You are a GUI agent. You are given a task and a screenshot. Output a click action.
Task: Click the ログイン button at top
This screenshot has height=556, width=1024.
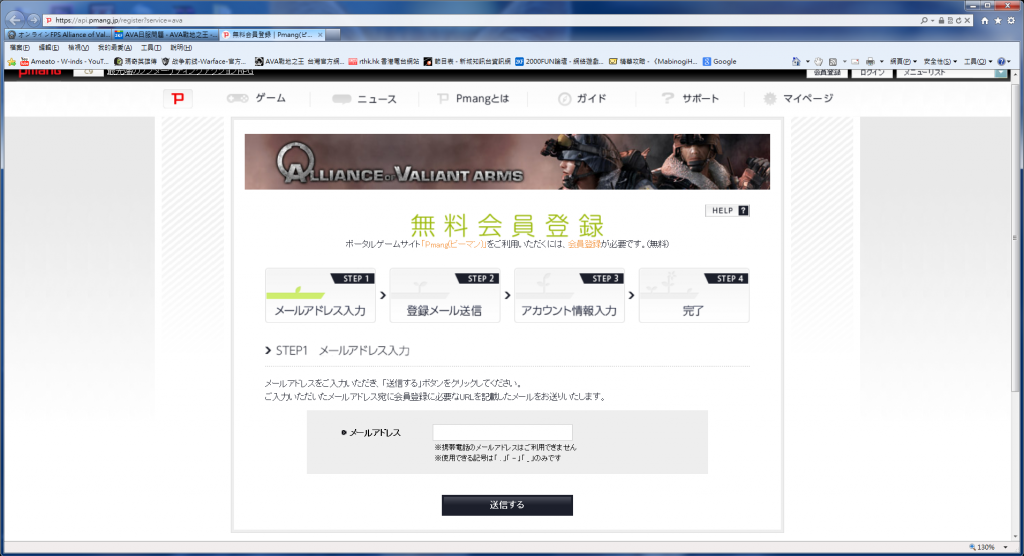[872, 73]
